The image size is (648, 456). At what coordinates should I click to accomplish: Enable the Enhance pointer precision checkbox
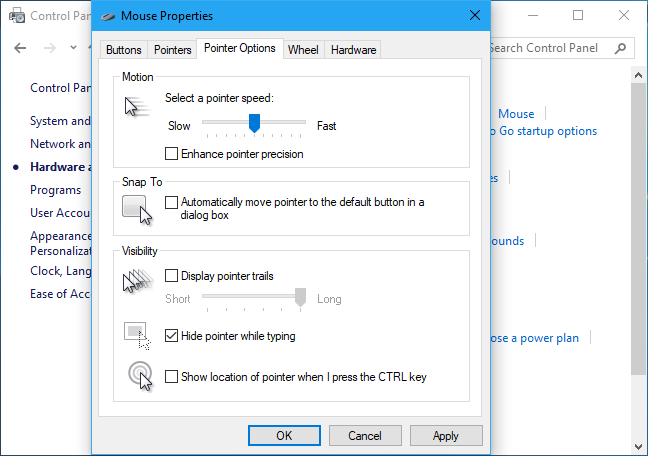click(172, 154)
